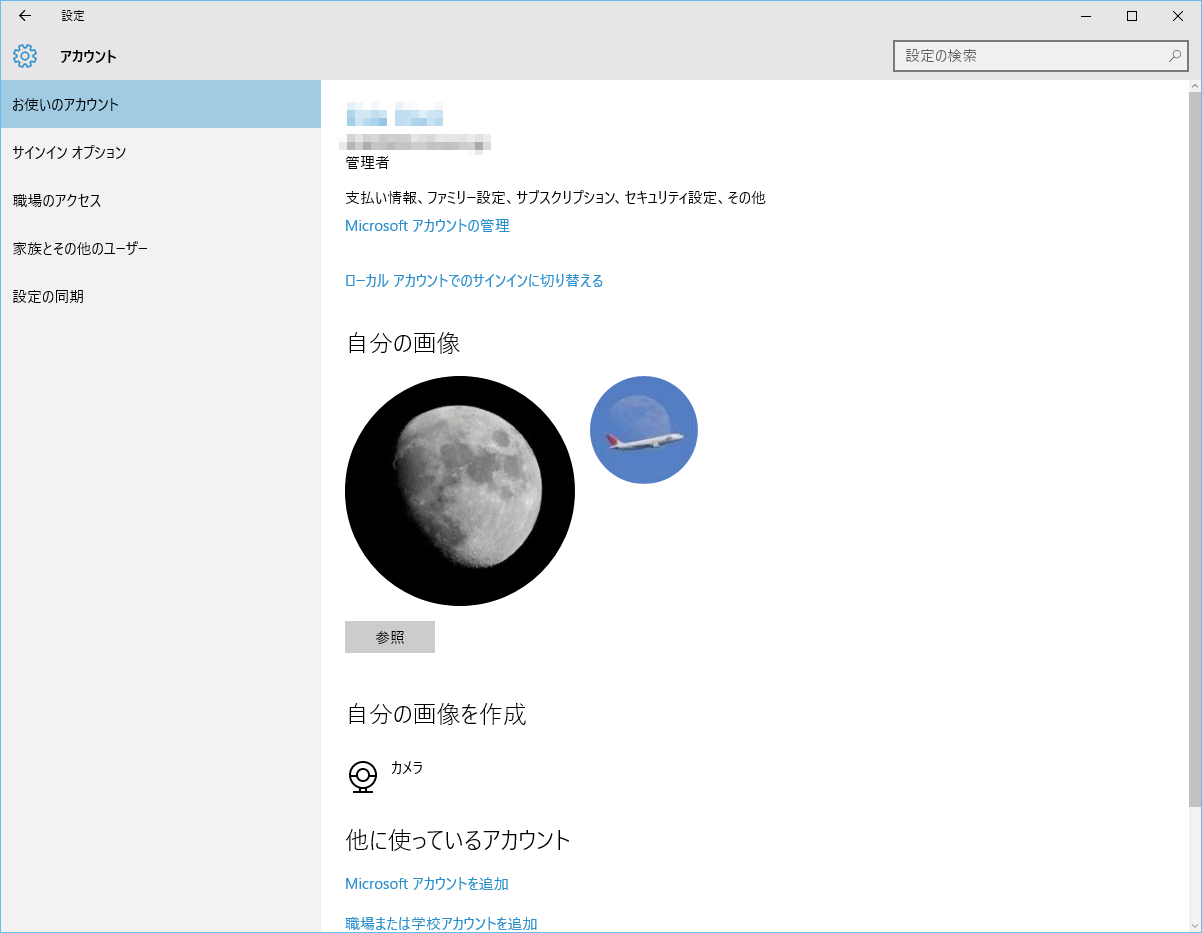Click the 支払い情報 description text

(555, 198)
